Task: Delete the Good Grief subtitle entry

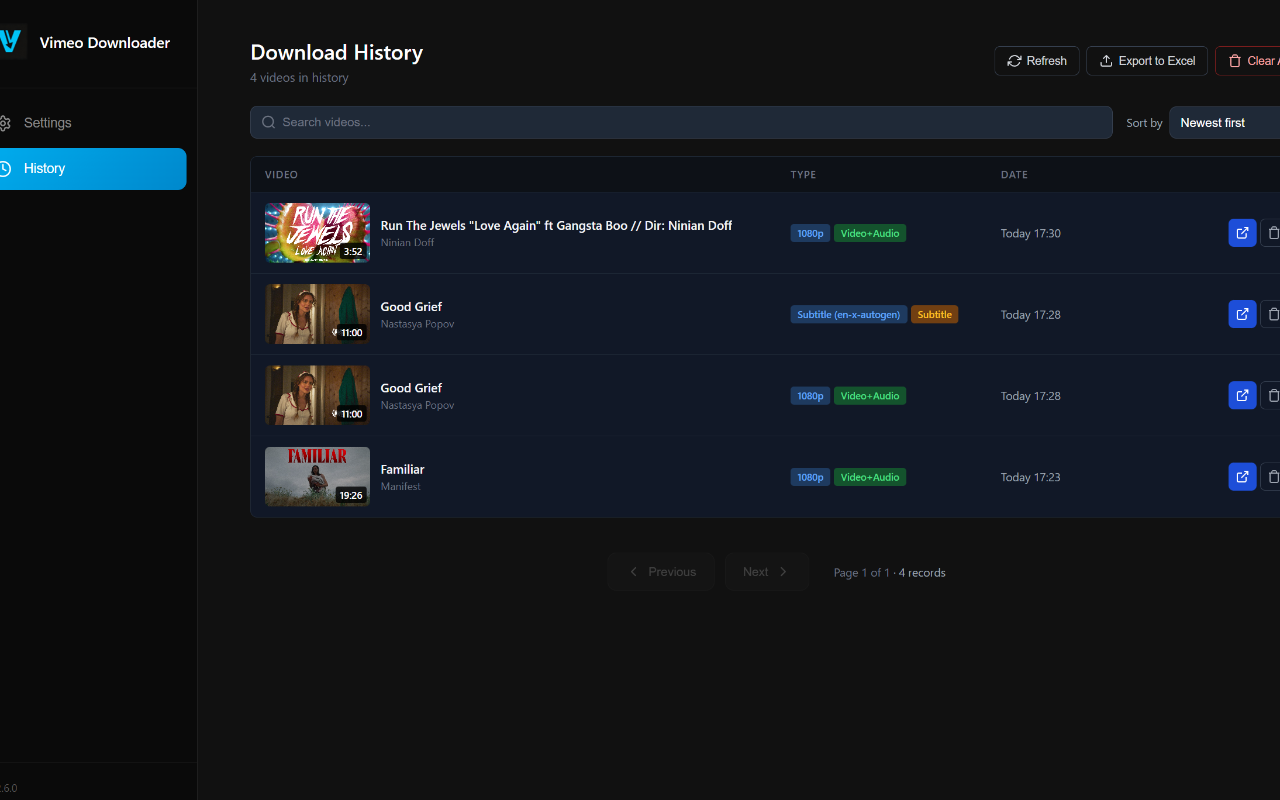Action: click(1270, 314)
